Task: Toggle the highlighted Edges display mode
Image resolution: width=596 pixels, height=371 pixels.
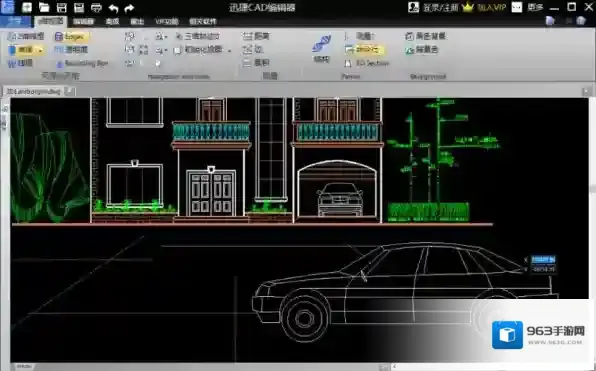Action: click(71, 36)
